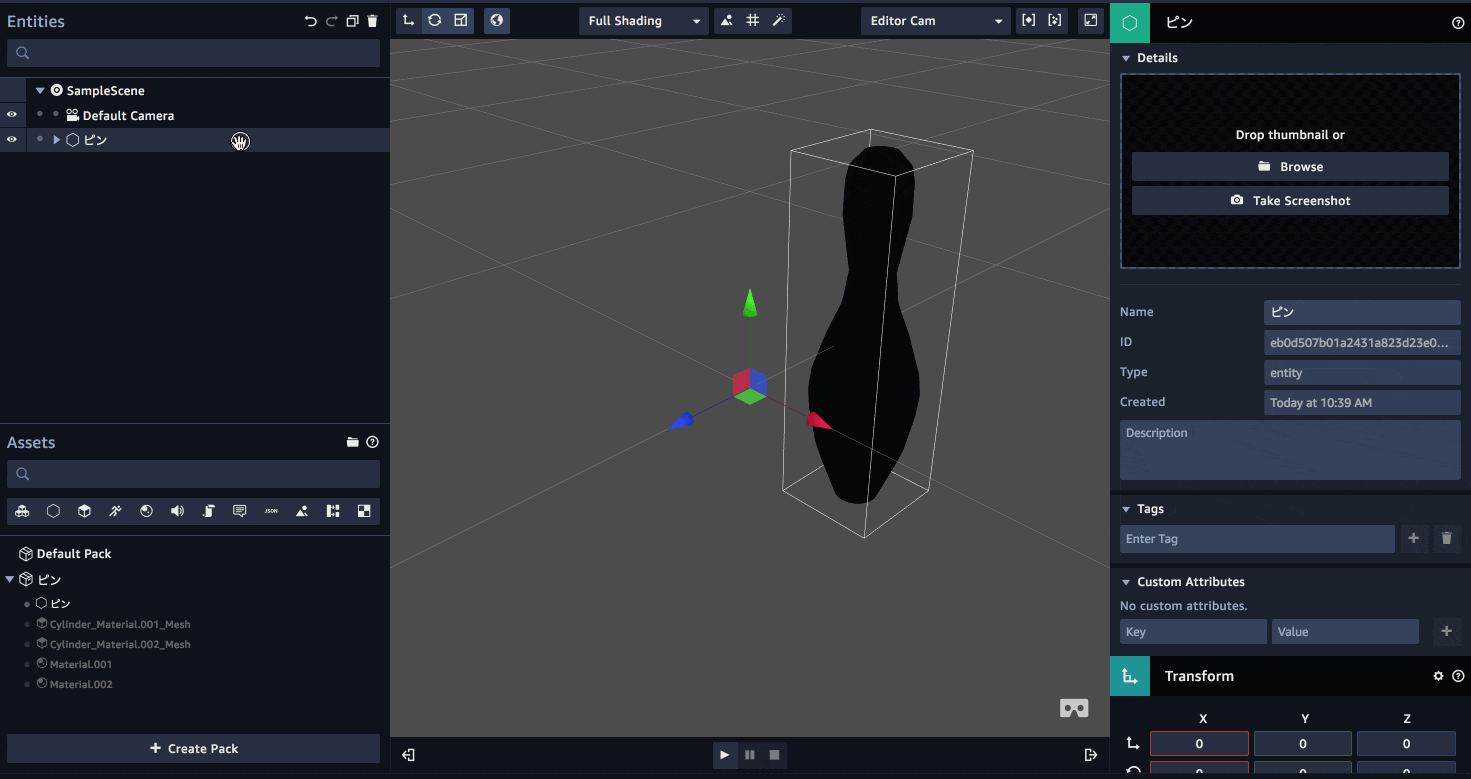Image resolution: width=1471 pixels, height=779 pixels.
Task: Activate the rotate tool
Action: click(x=435, y=20)
